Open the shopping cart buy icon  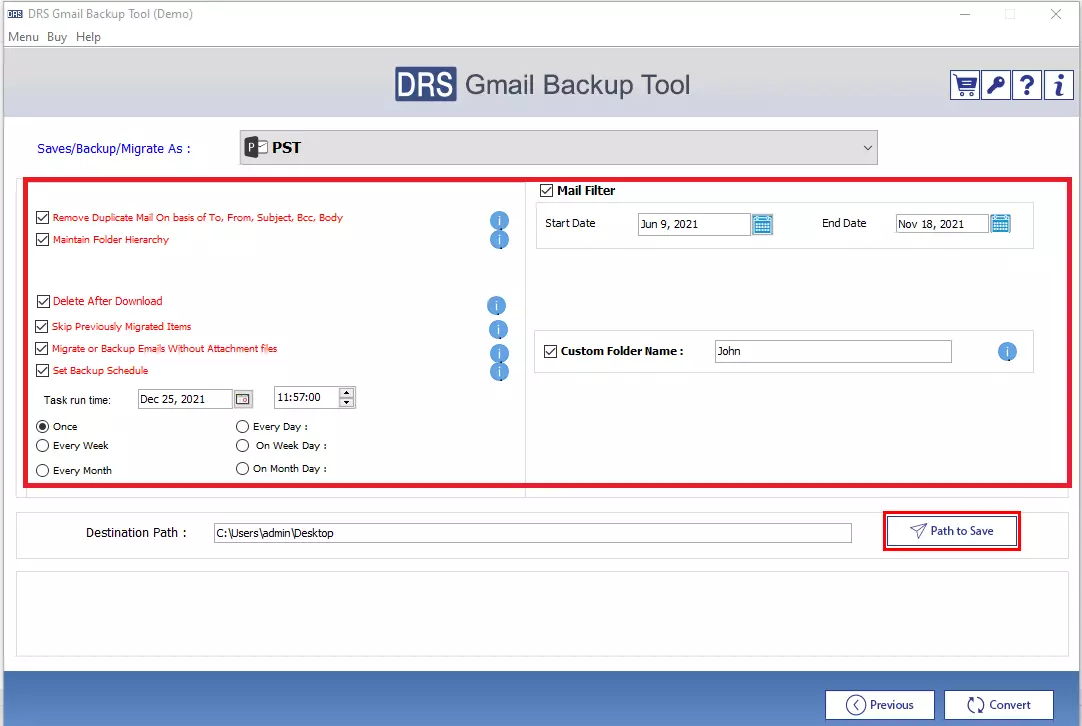[964, 86]
